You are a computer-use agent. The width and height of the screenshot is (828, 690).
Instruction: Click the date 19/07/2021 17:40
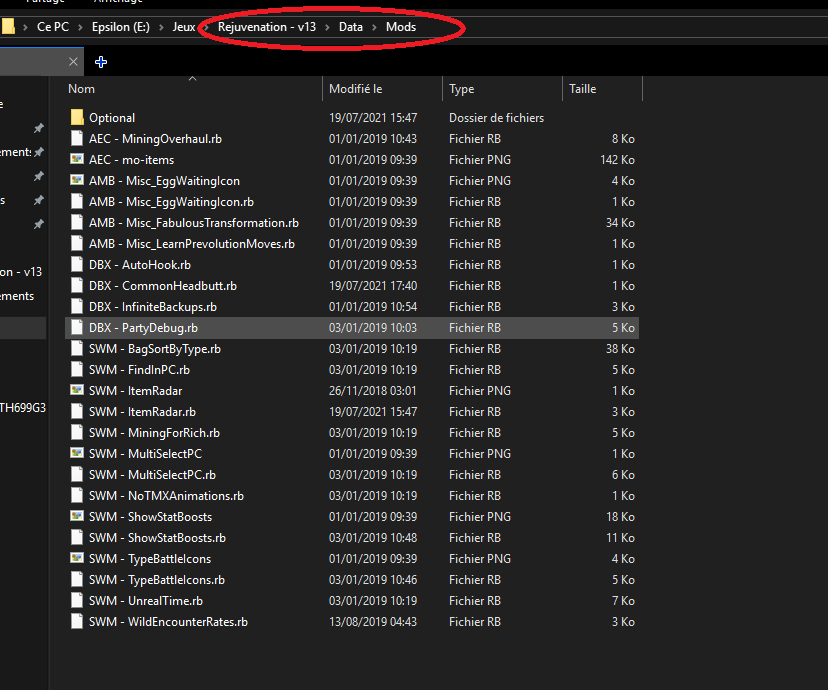(x=373, y=286)
